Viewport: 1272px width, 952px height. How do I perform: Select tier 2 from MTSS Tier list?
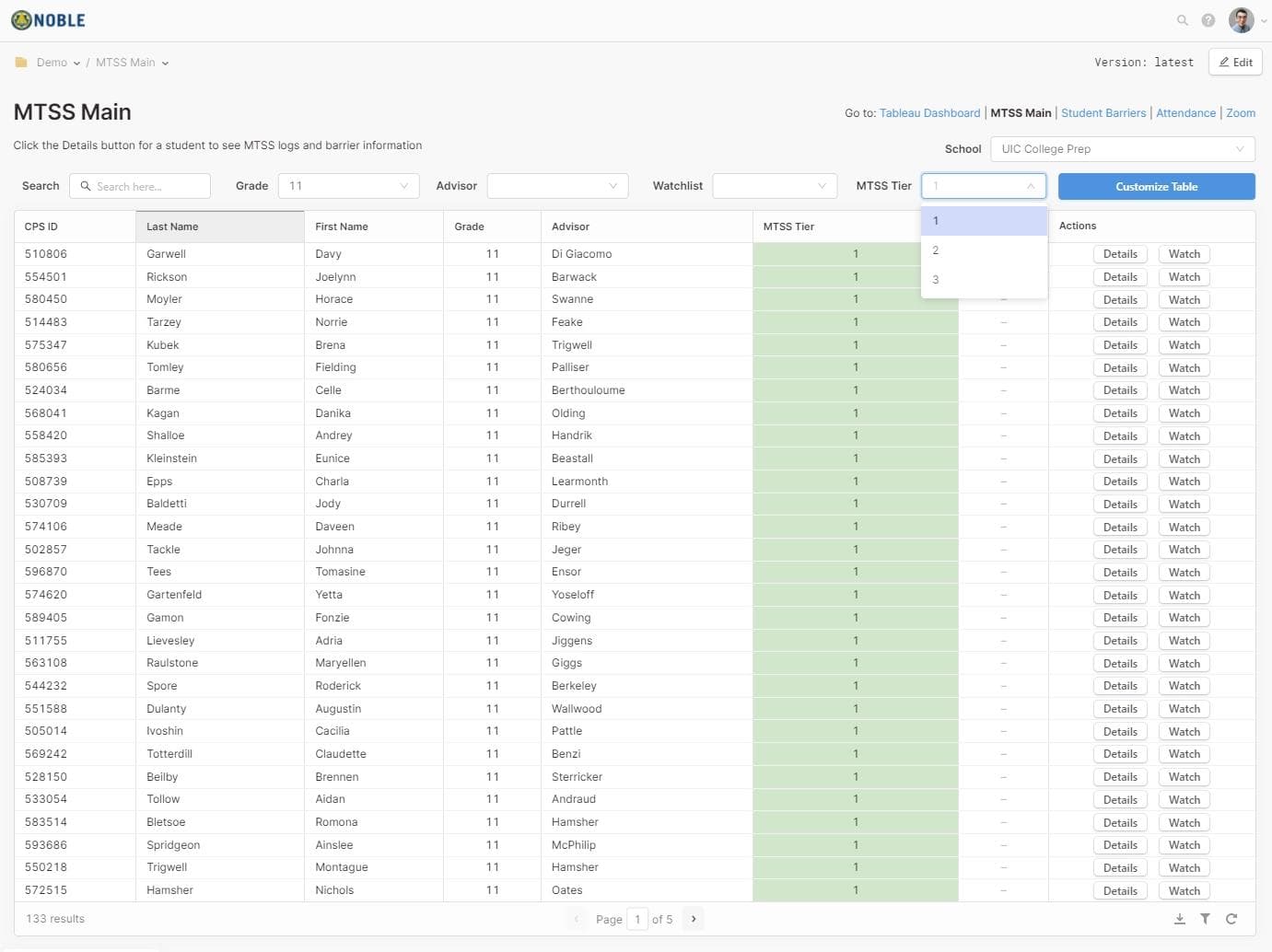coord(983,250)
